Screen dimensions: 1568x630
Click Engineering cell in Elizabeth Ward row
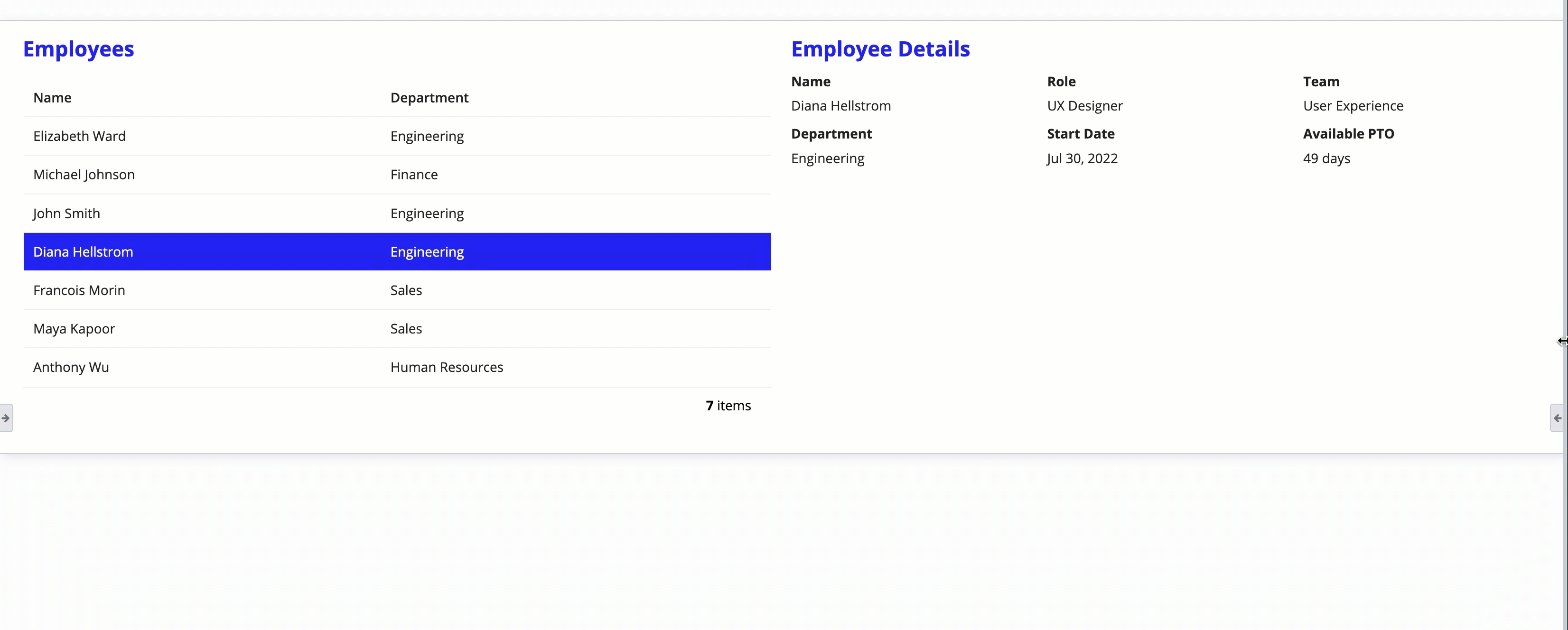tap(427, 136)
